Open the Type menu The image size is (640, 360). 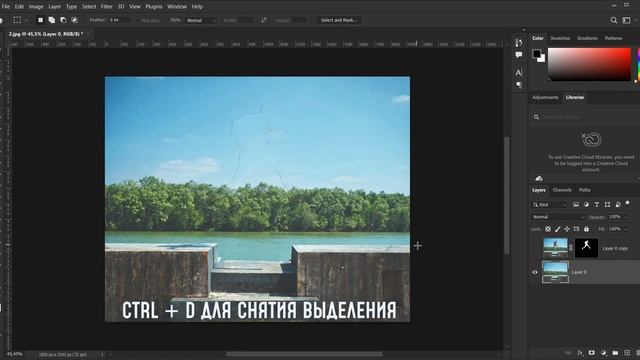point(71,7)
